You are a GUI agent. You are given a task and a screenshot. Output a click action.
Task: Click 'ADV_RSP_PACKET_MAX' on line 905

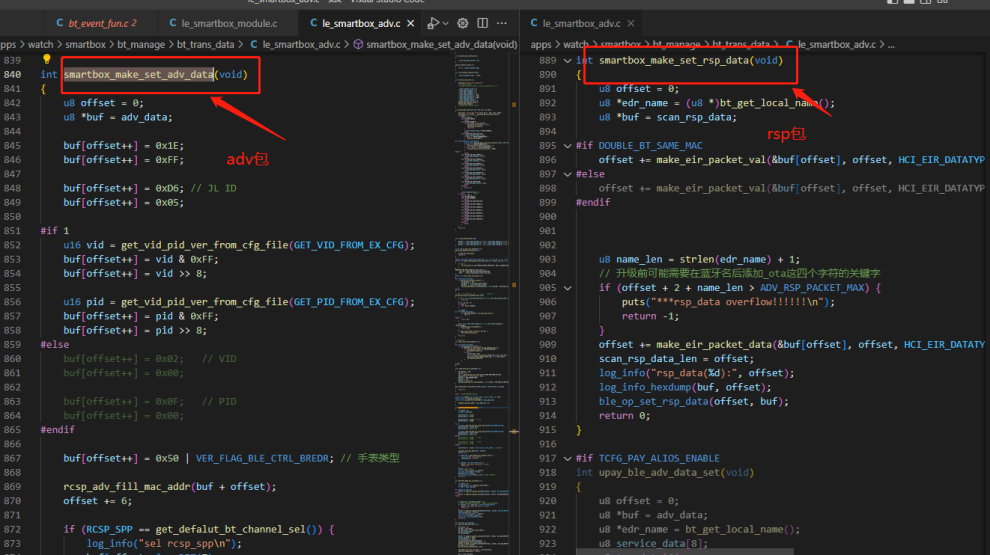(x=812, y=287)
